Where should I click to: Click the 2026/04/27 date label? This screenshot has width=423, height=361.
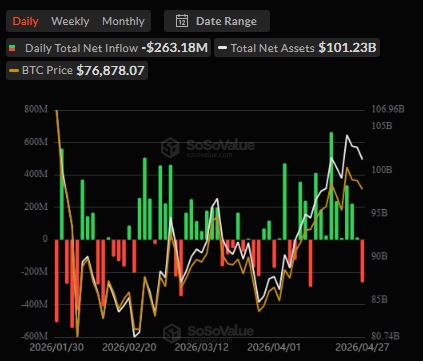[x=362, y=347]
